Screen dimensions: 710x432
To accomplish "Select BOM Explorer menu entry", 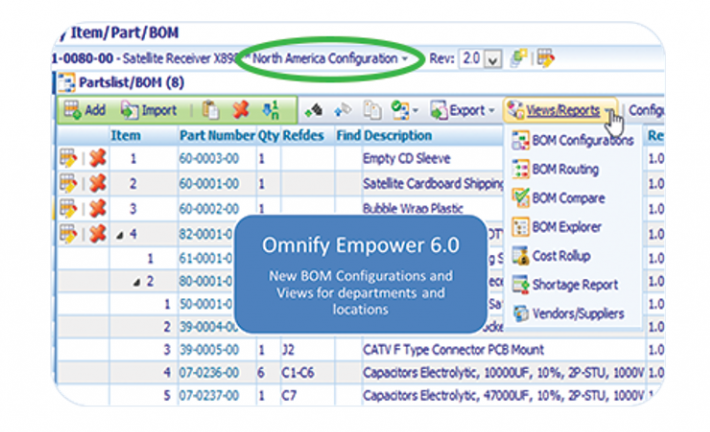I will click(557, 227).
